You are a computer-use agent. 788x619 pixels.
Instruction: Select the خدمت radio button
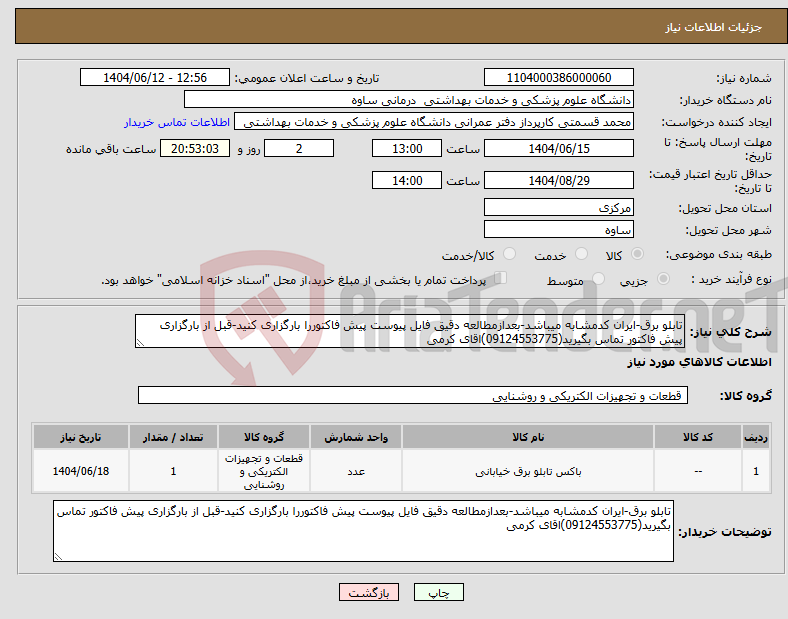tap(581, 254)
